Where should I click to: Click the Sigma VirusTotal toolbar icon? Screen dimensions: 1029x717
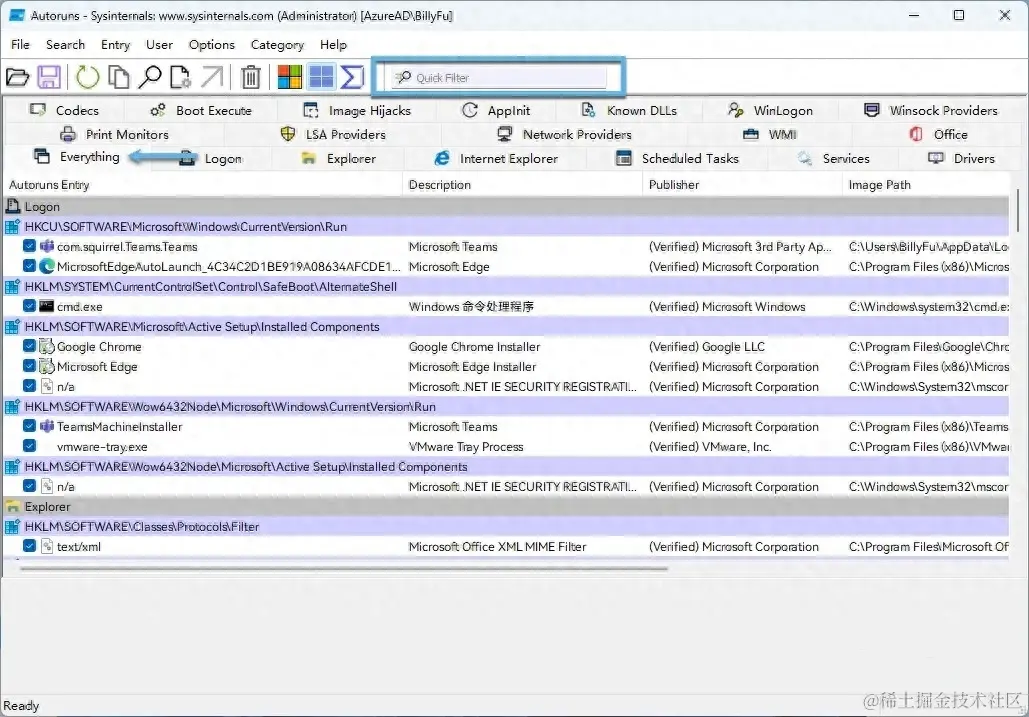352,77
